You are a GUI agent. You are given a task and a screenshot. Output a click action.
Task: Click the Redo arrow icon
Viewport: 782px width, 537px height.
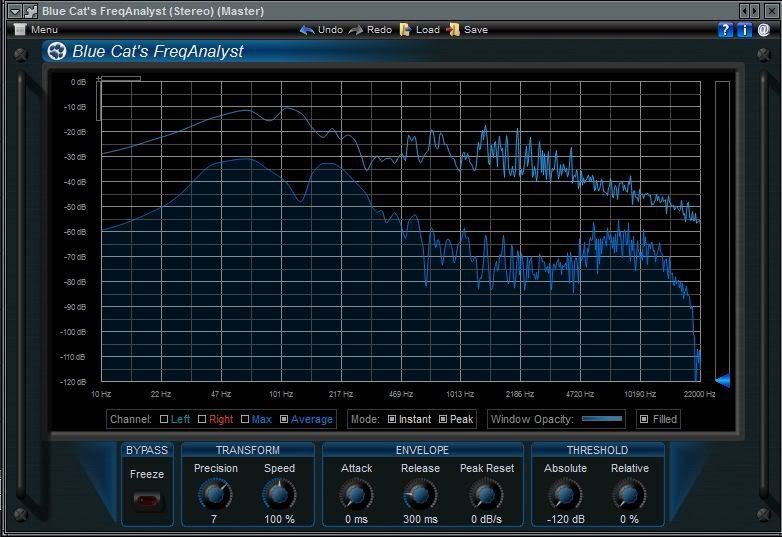(x=356, y=30)
